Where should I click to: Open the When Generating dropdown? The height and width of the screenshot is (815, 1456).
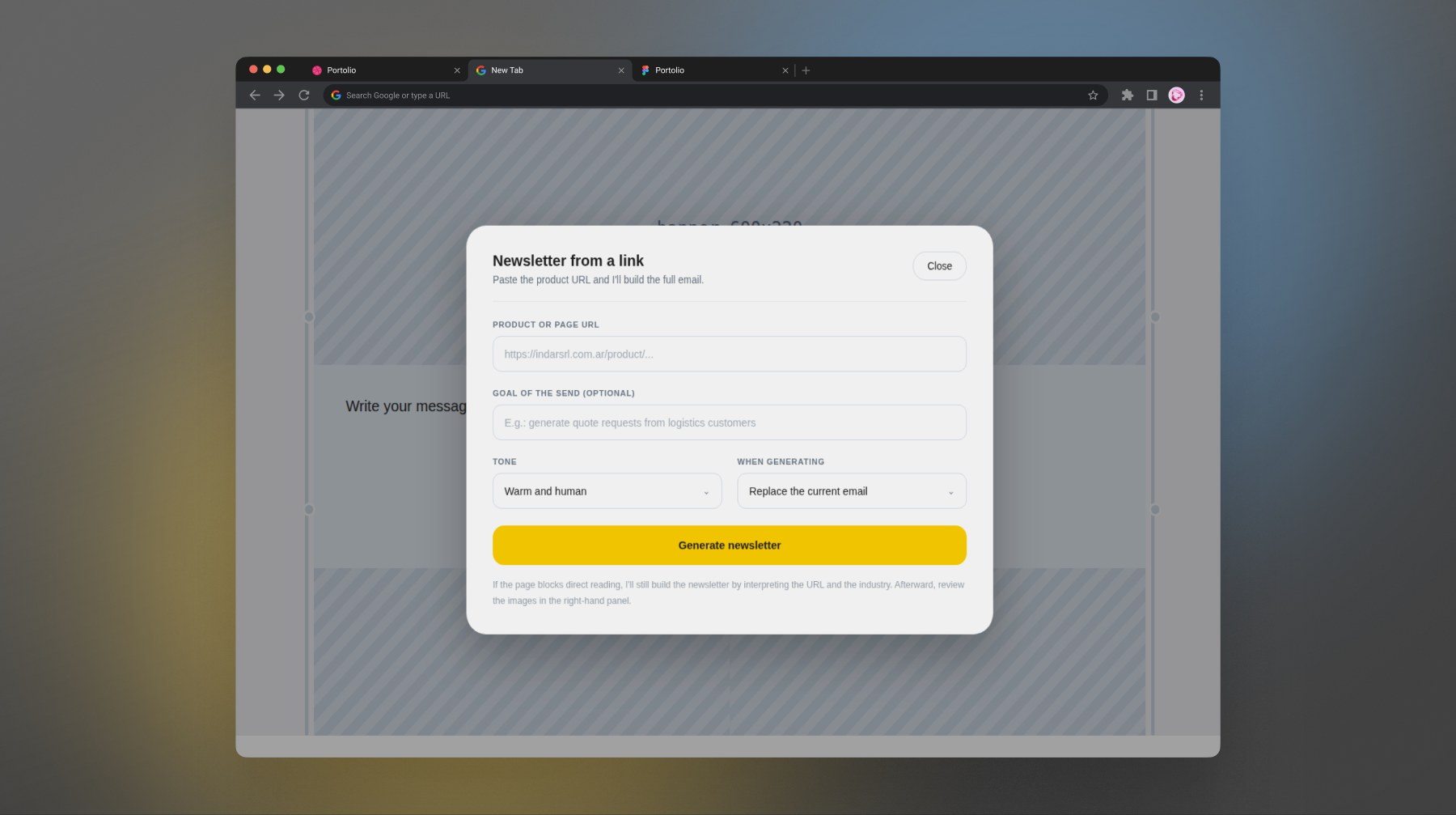tap(851, 491)
